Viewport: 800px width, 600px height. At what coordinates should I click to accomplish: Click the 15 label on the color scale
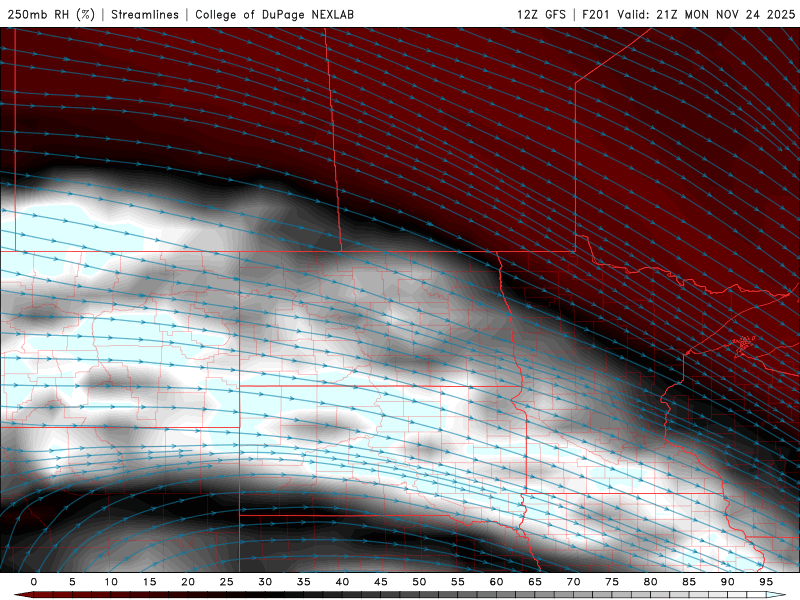tap(149, 582)
